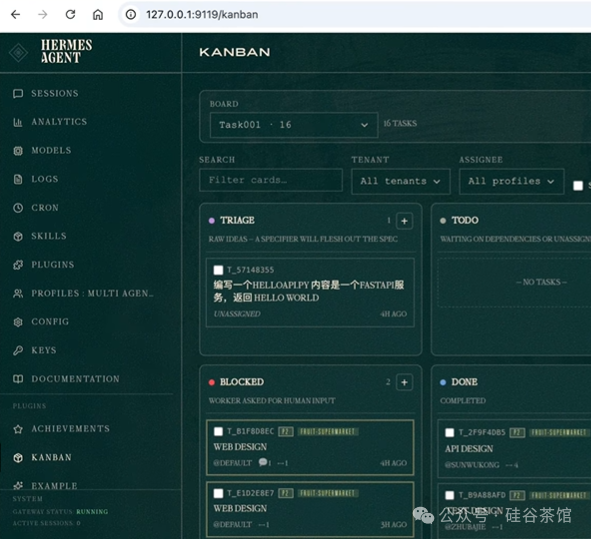Click the Cron clock icon

(x=18, y=208)
